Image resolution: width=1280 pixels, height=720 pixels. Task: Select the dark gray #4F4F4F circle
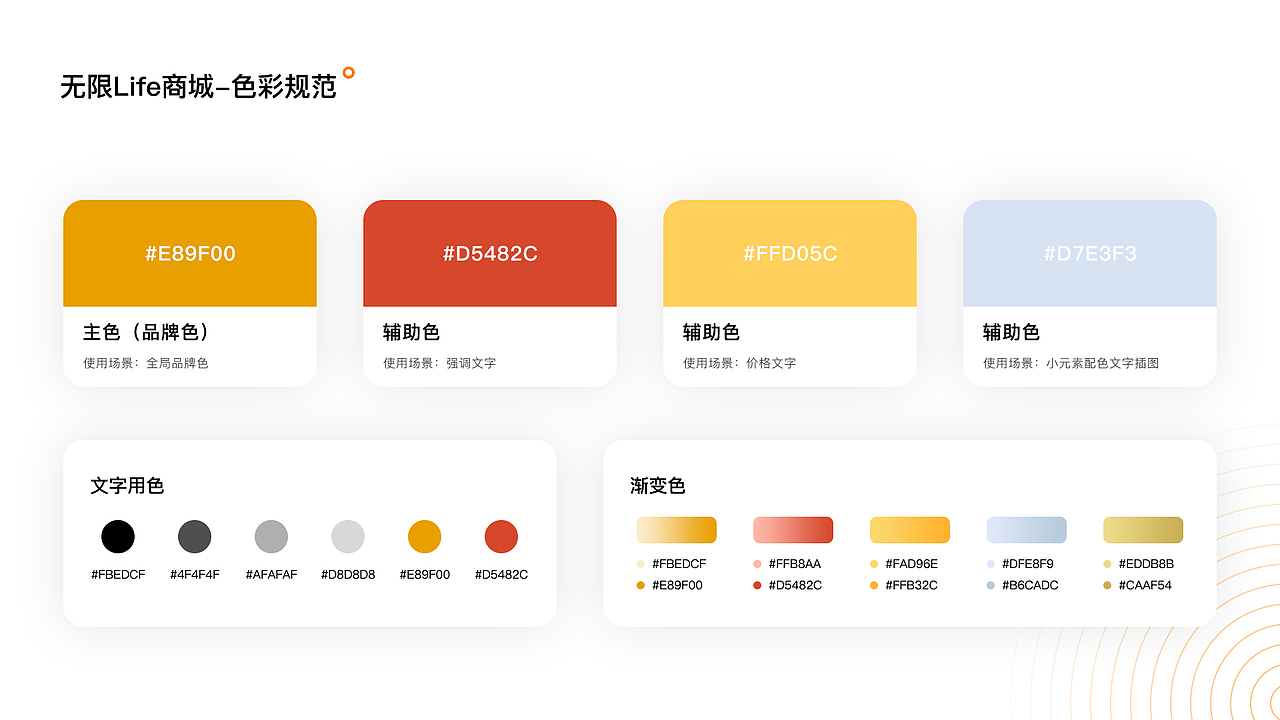194,536
